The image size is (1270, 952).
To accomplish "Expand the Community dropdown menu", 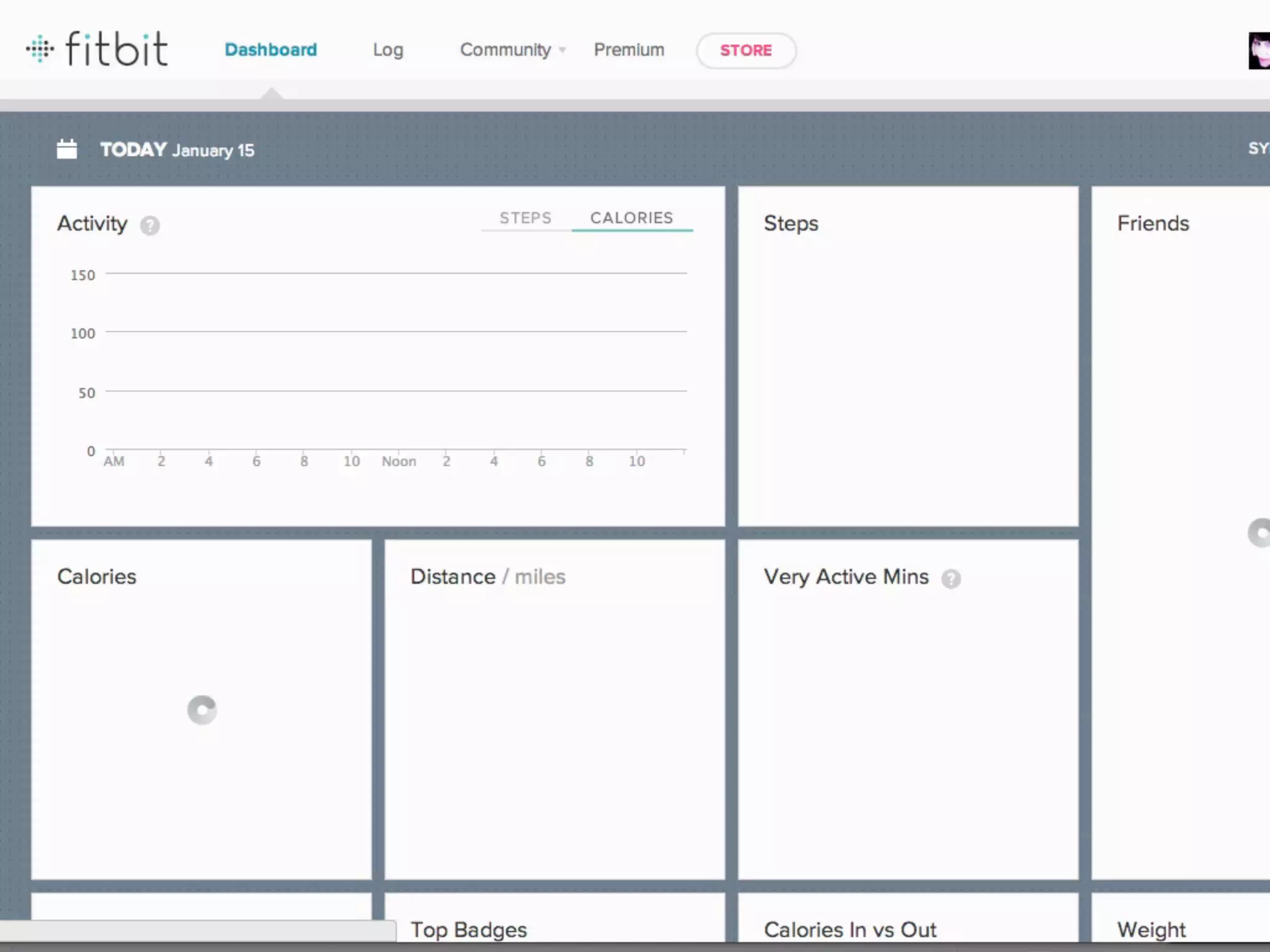I will point(505,50).
